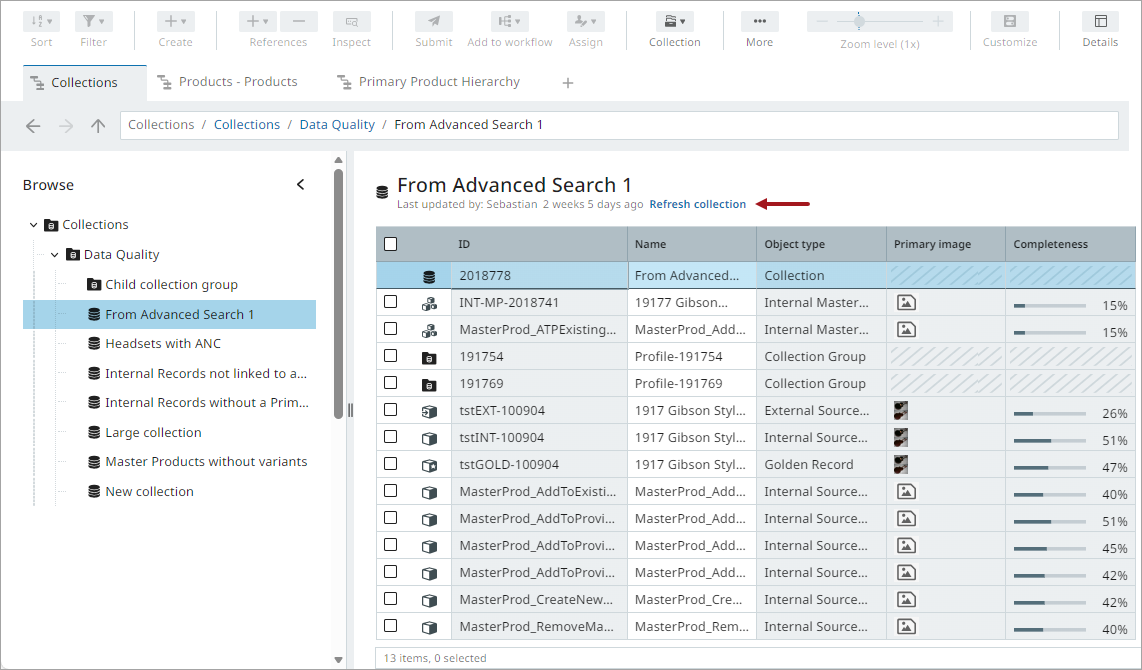Open the Primary Product Hierarchy tab
Viewport: 1142px width, 670px height.
(438, 82)
